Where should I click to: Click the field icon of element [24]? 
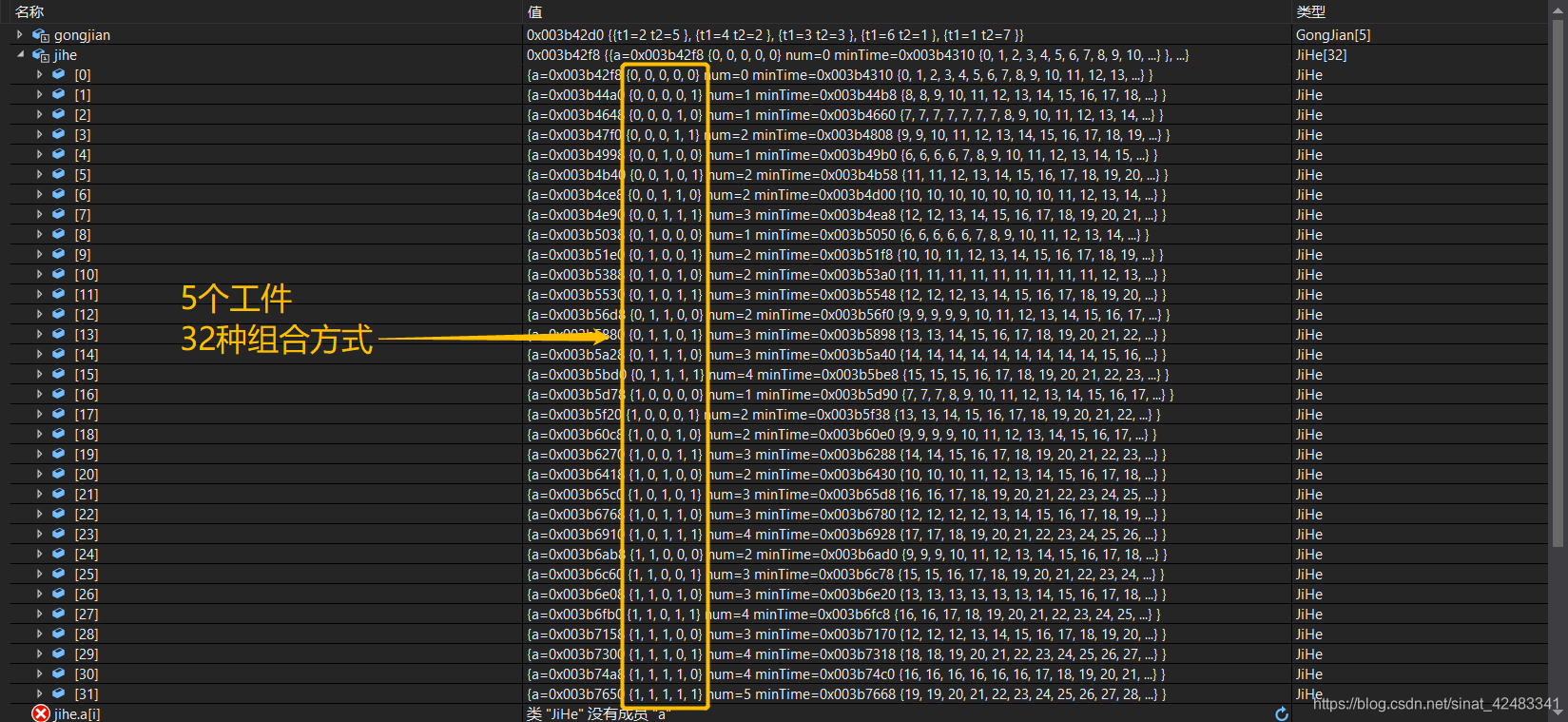(x=59, y=554)
